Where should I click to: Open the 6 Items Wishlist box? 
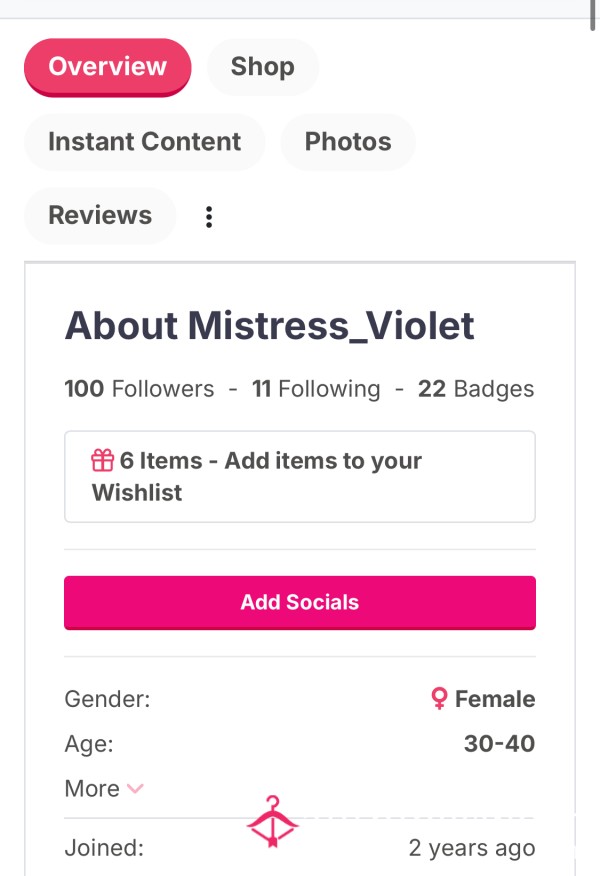(300, 477)
